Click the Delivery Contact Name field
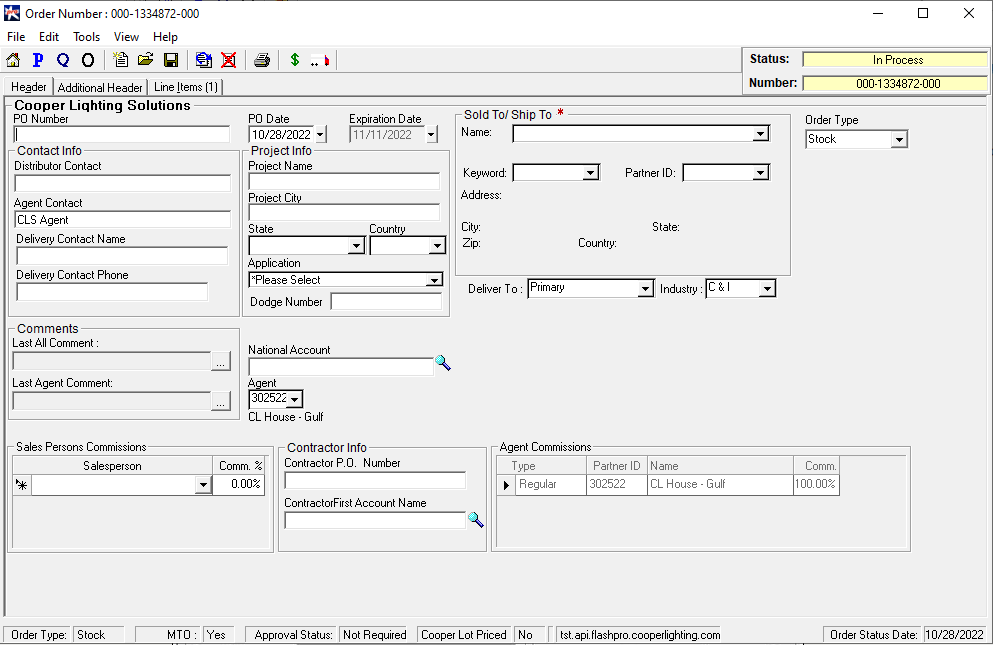 coord(122,256)
